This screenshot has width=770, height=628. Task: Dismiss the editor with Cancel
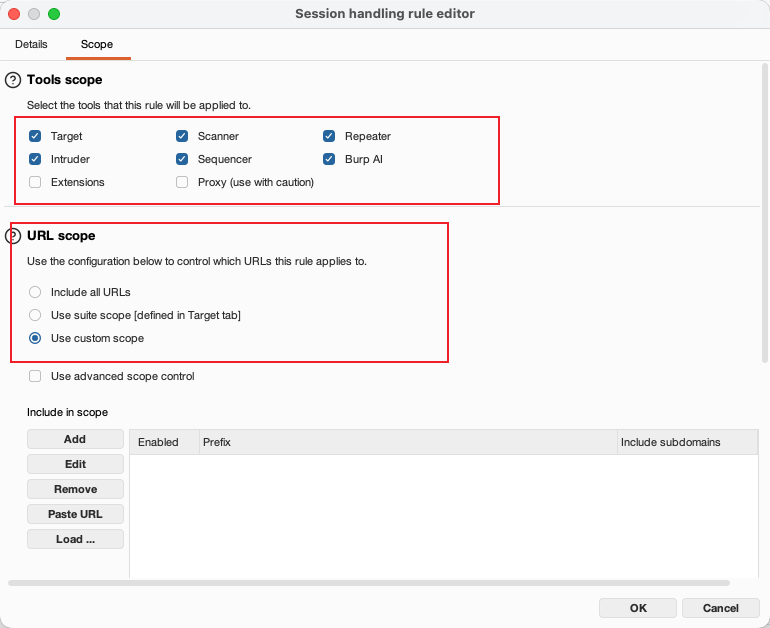tap(720, 608)
